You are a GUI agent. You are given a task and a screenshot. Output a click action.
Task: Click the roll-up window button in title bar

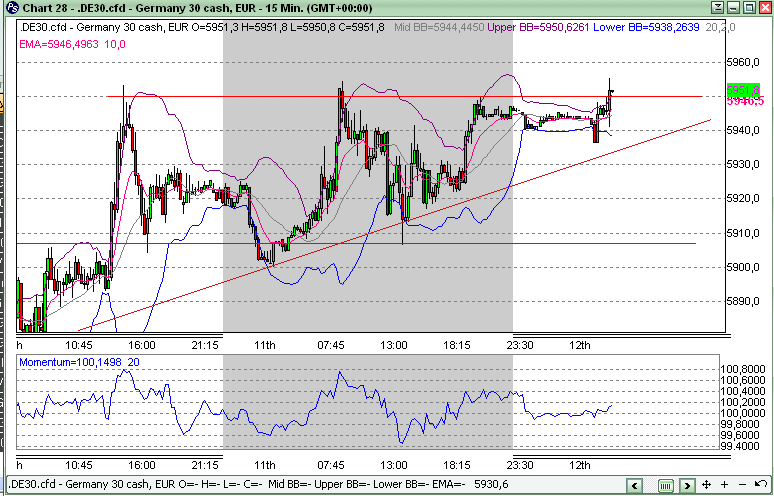(x=718, y=7)
